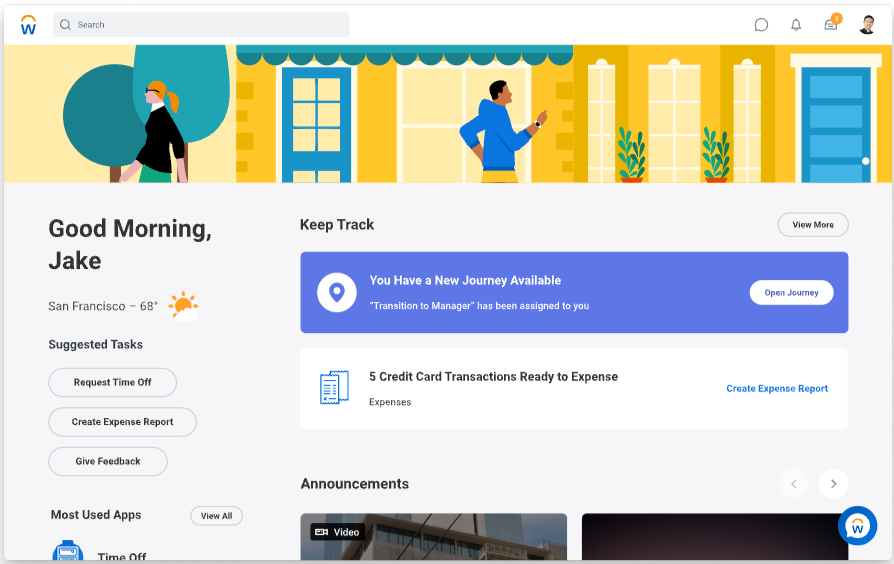Viewport: 894px width, 564px height.
Task: Click View All for Most Used Apps
Action: tap(217, 516)
